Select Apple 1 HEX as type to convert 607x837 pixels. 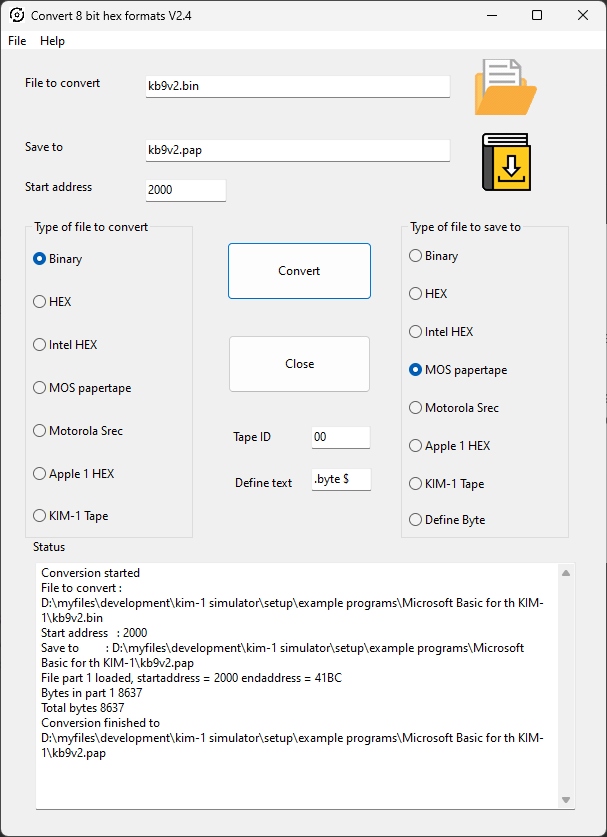(74, 473)
